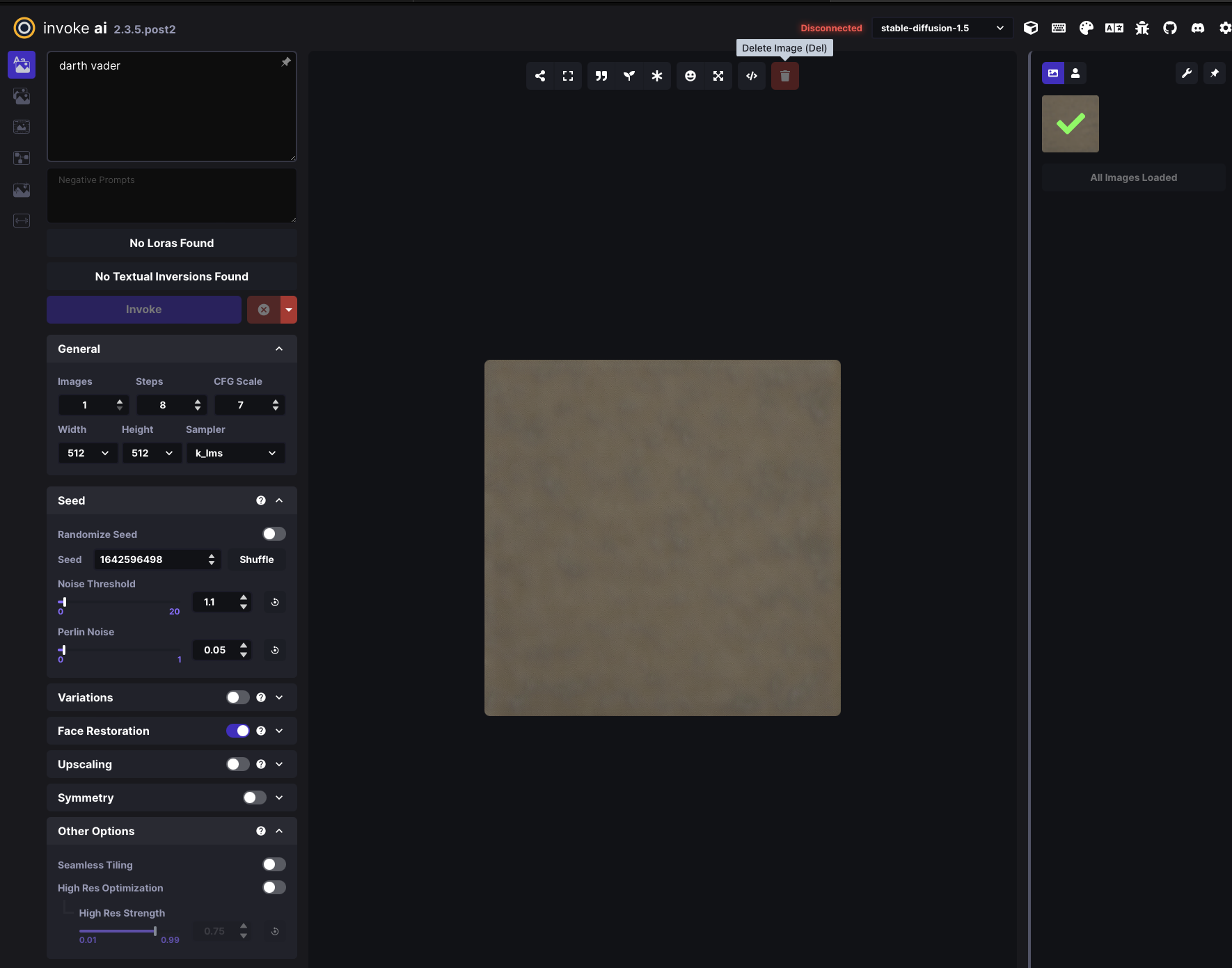Click the Invoke button
This screenshot has width=1232, height=968.
(143, 309)
